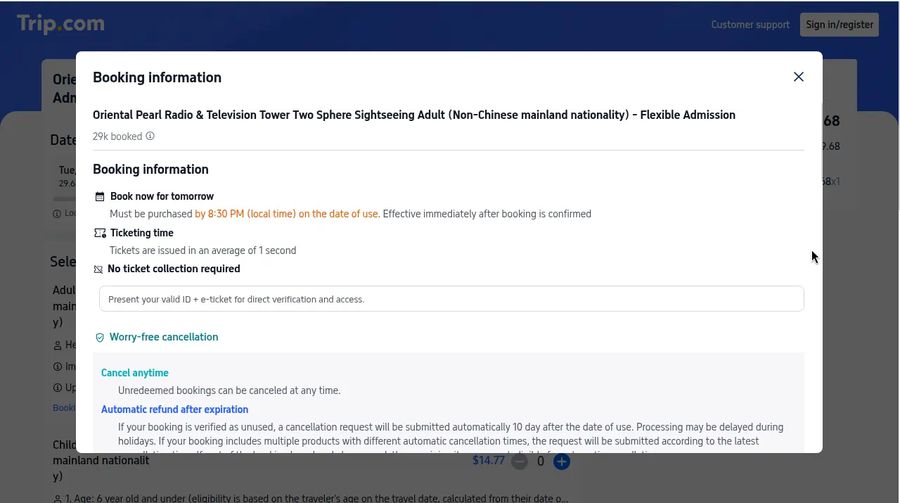Image resolution: width=900 pixels, height=503 pixels.
Task: Open Customer support
Action: [x=750, y=25]
